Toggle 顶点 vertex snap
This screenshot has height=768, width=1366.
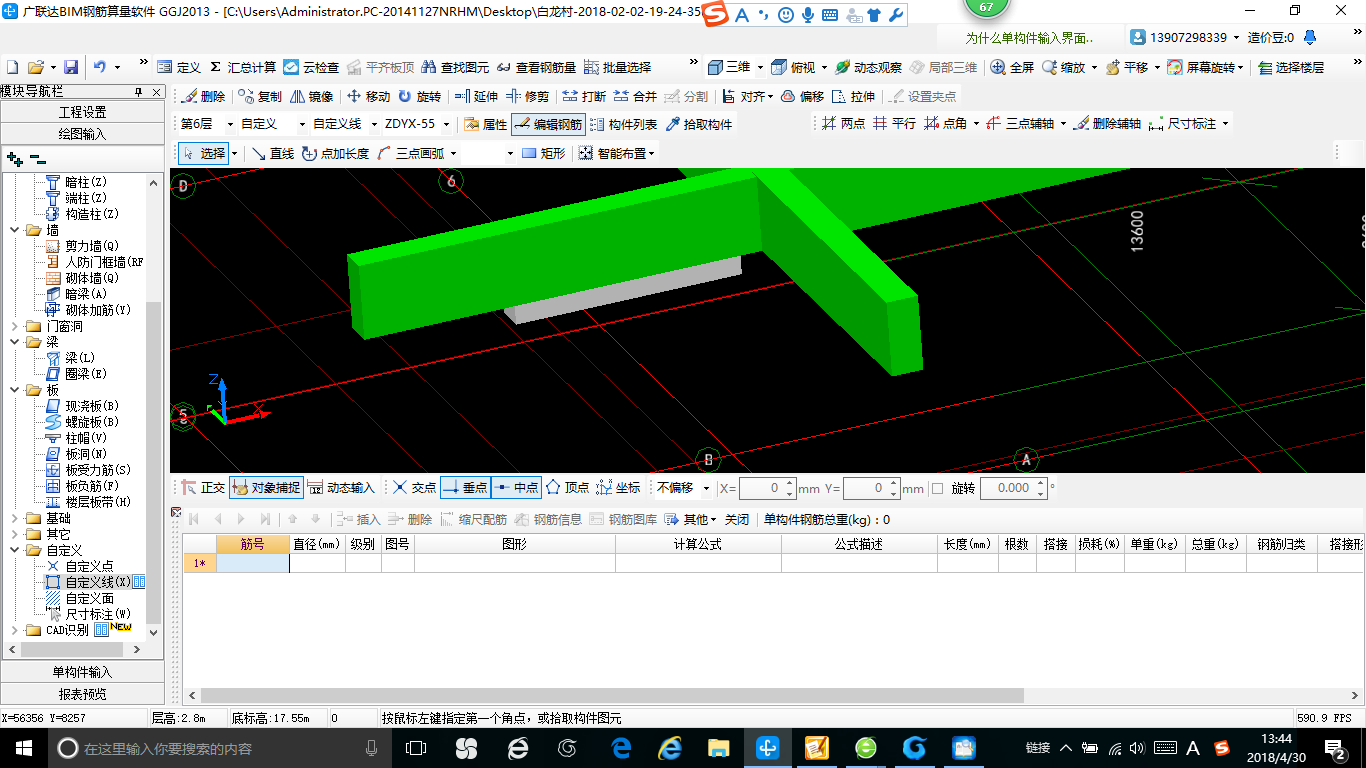point(567,487)
